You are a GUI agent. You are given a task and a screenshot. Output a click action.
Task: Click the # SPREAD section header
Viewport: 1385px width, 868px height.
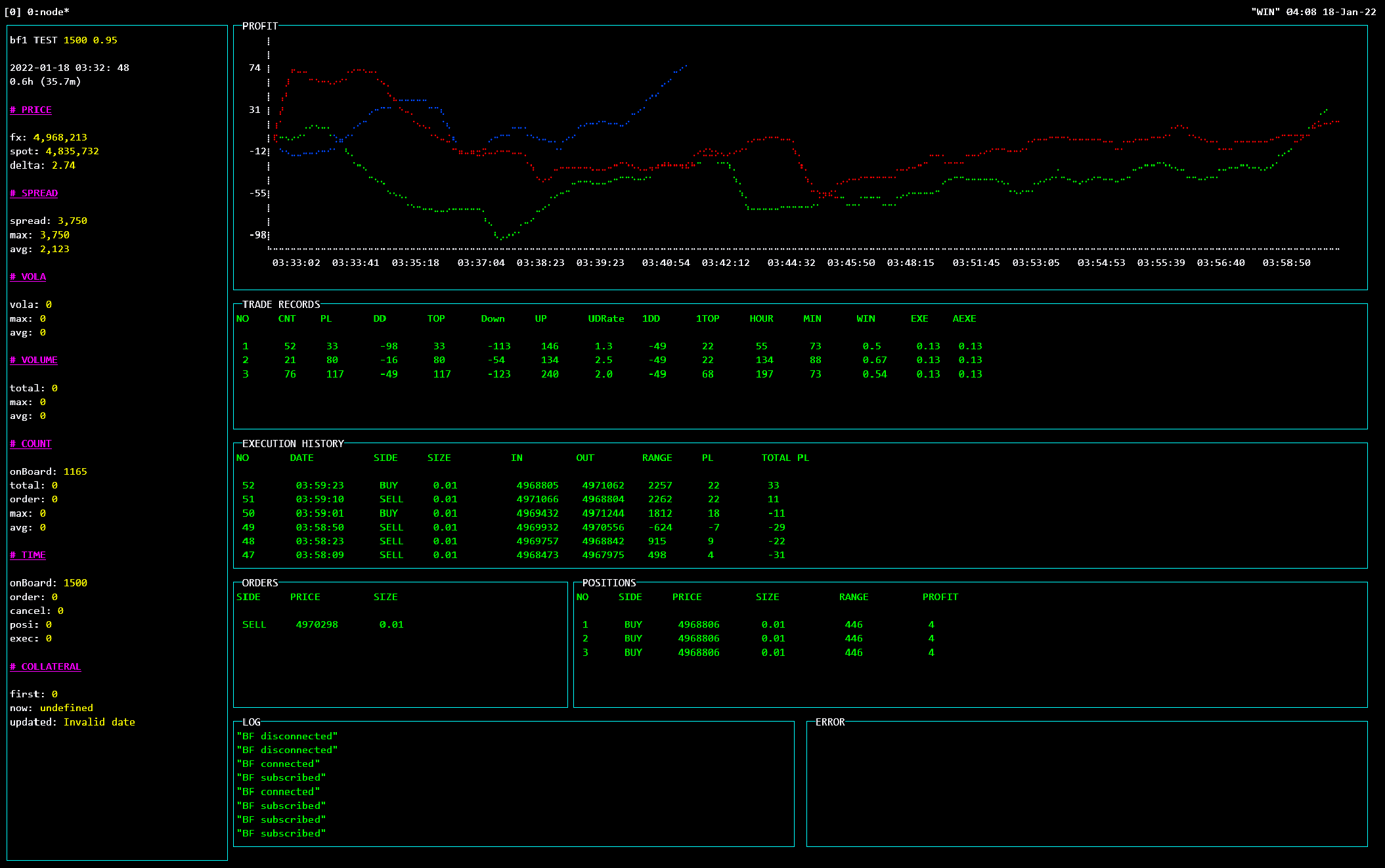34,193
